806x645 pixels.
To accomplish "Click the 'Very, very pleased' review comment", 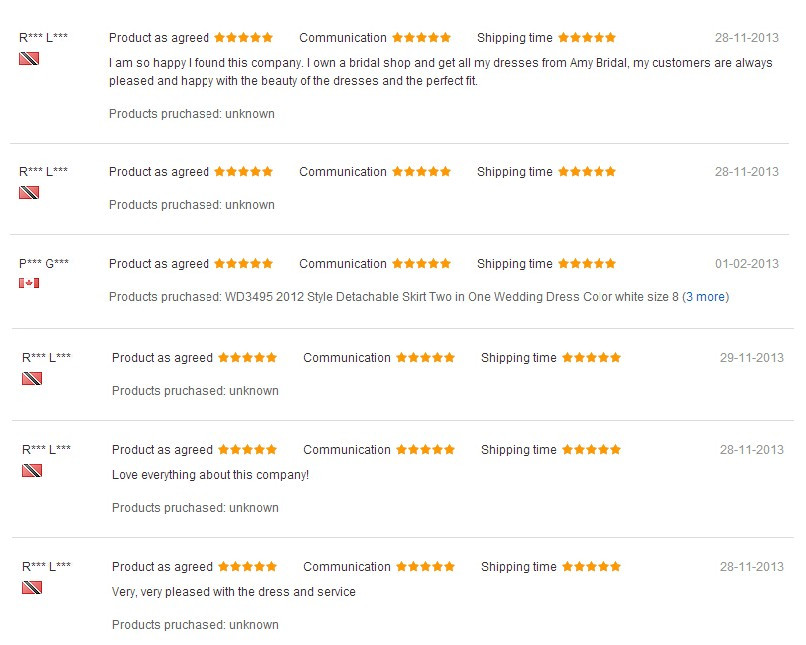I will [x=234, y=592].
